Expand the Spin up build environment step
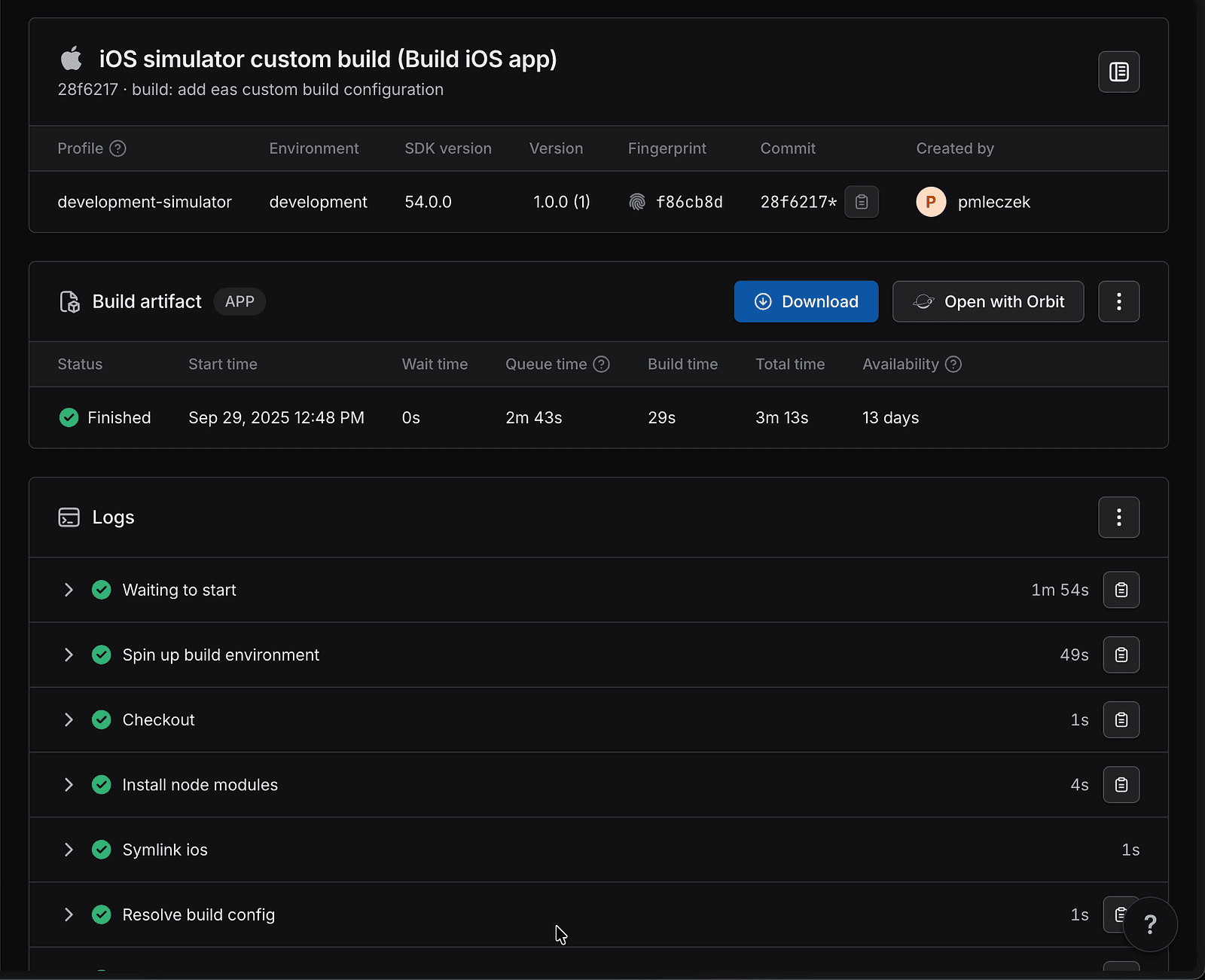 (x=69, y=655)
